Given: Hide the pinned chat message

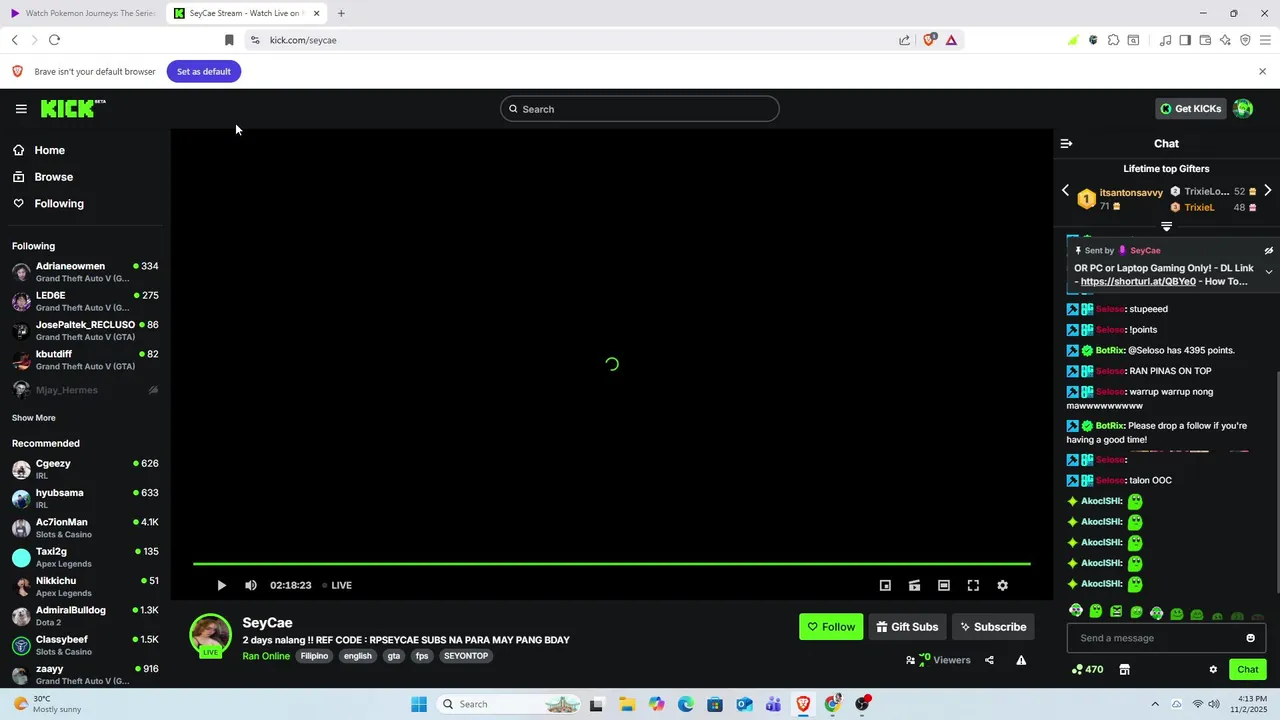Looking at the screenshot, I should [1268, 251].
